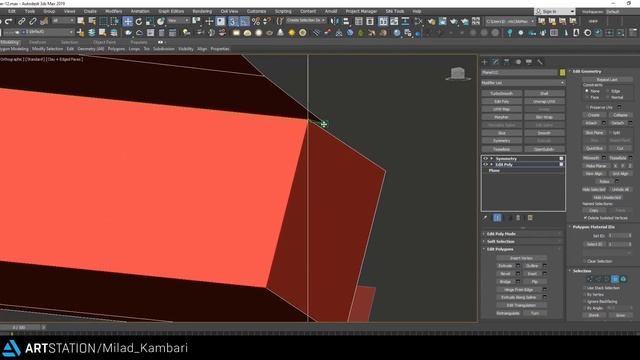This screenshot has height=360, width=640.
Task: Toggle the Percent Snap icon
Action: (256, 21)
